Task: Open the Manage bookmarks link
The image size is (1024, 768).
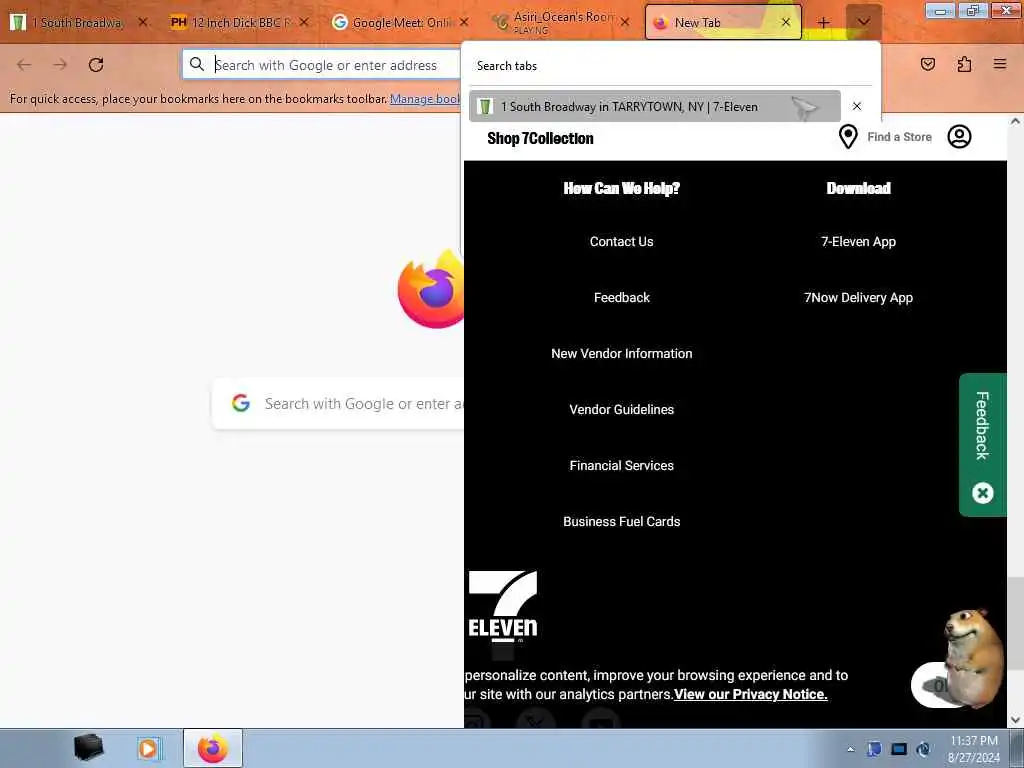Action: click(425, 99)
